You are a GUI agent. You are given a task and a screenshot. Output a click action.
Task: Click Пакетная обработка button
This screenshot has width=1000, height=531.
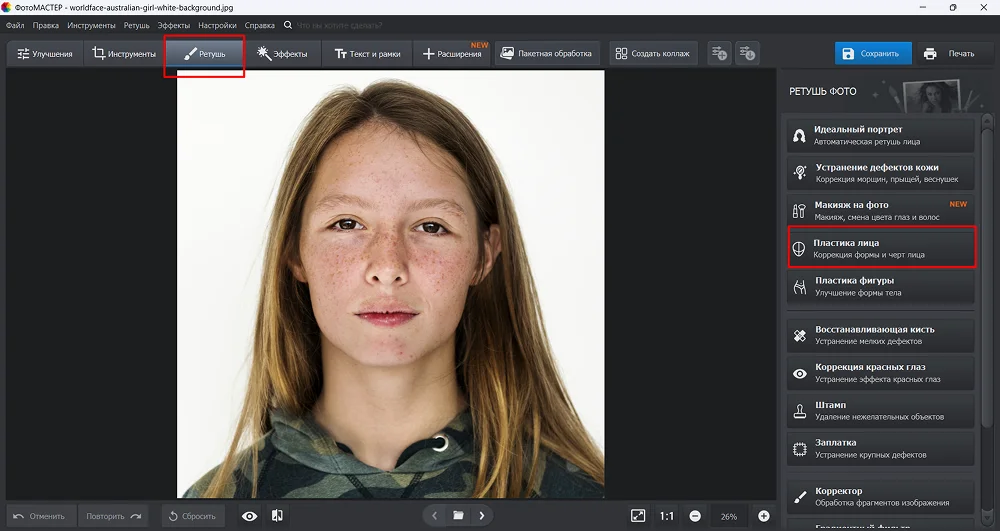pos(547,54)
